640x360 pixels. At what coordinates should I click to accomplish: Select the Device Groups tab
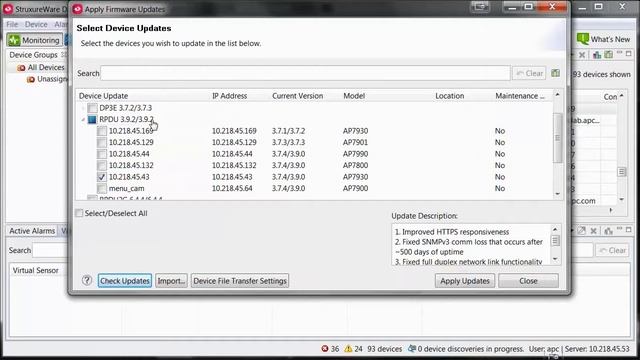[33, 55]
